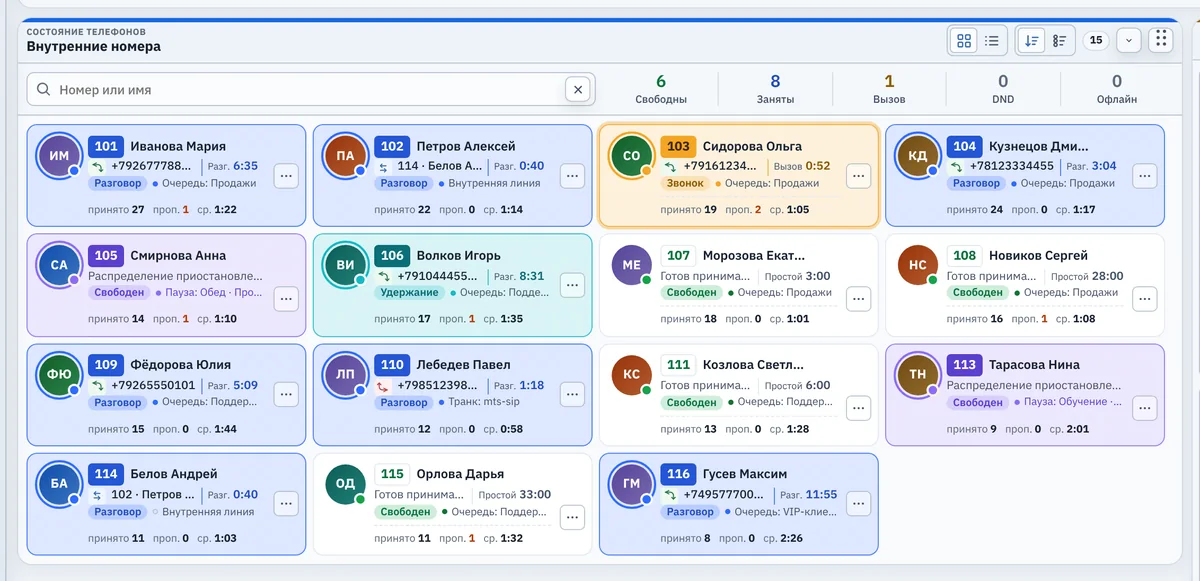Open the name link «Морозова Екат...»
The width and height of the screenshot is (1200, 581).
tap(754, 256)
